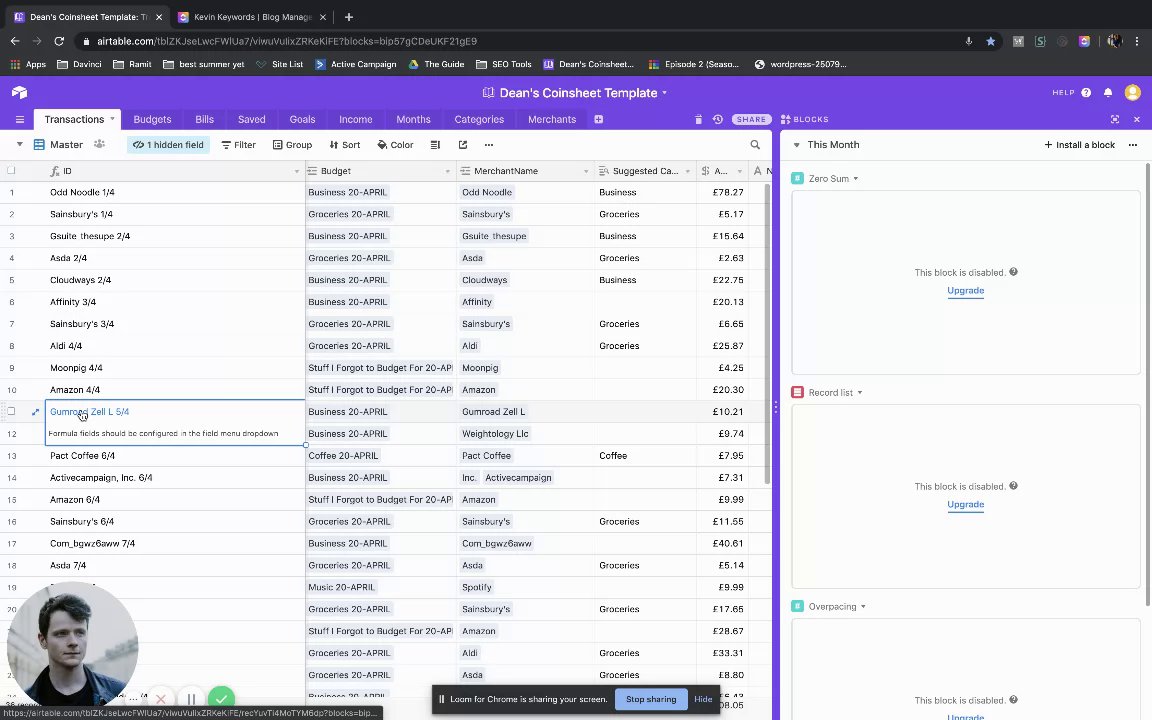Viewport: 1152px width, 720px height.
Task: Open the Master view switcher
Action: point(58,145)
